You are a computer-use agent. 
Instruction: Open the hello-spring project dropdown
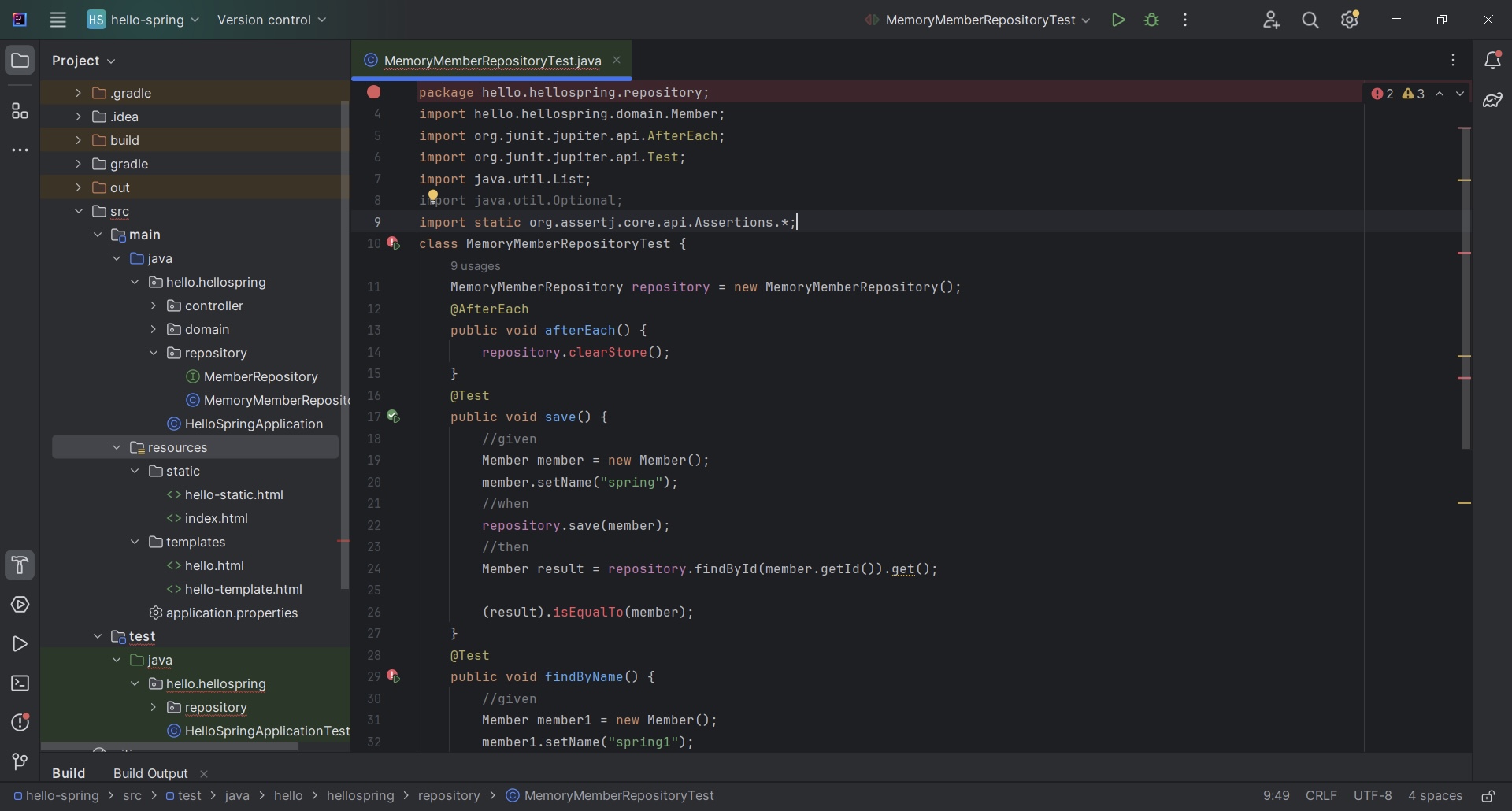[x=143, y=20]
